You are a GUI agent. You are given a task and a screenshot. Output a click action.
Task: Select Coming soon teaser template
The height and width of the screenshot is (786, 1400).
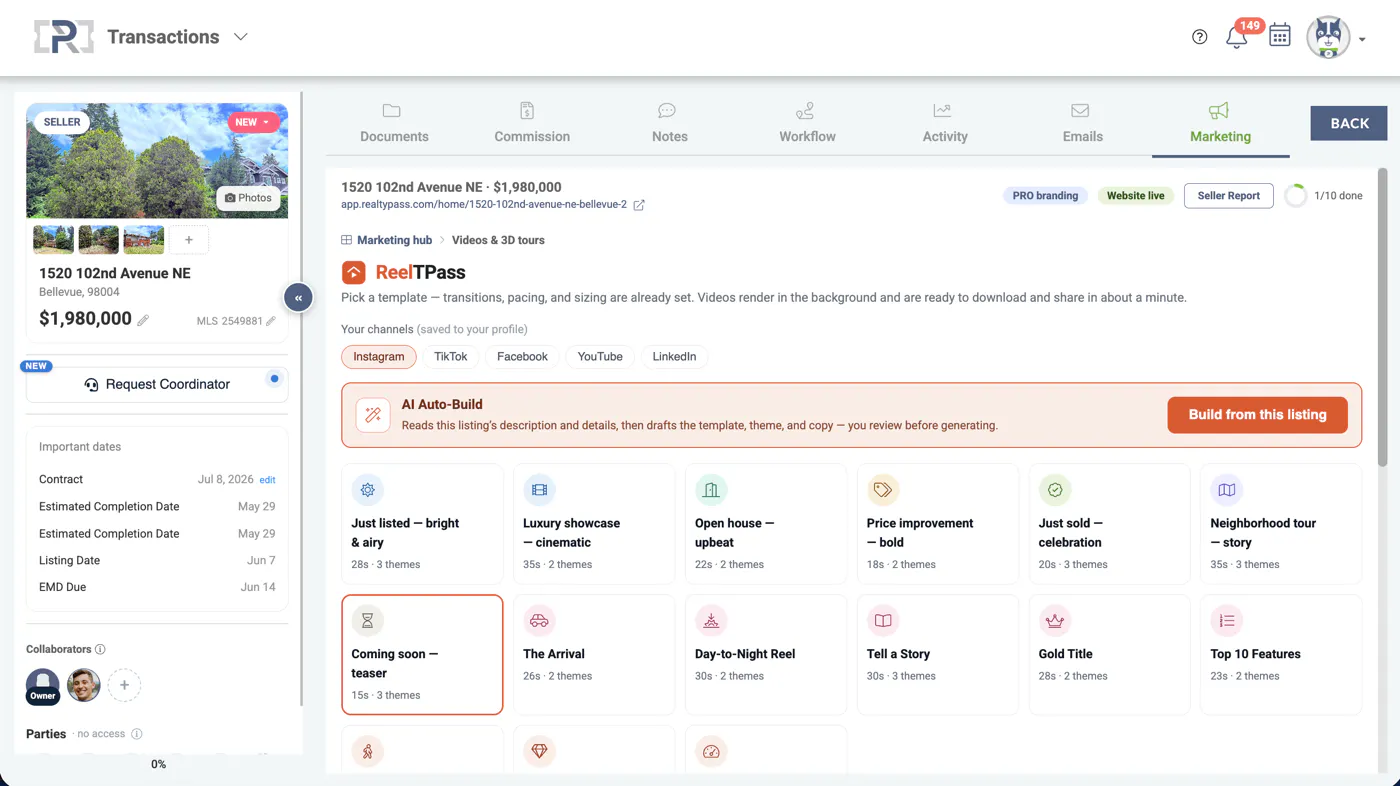422,655
